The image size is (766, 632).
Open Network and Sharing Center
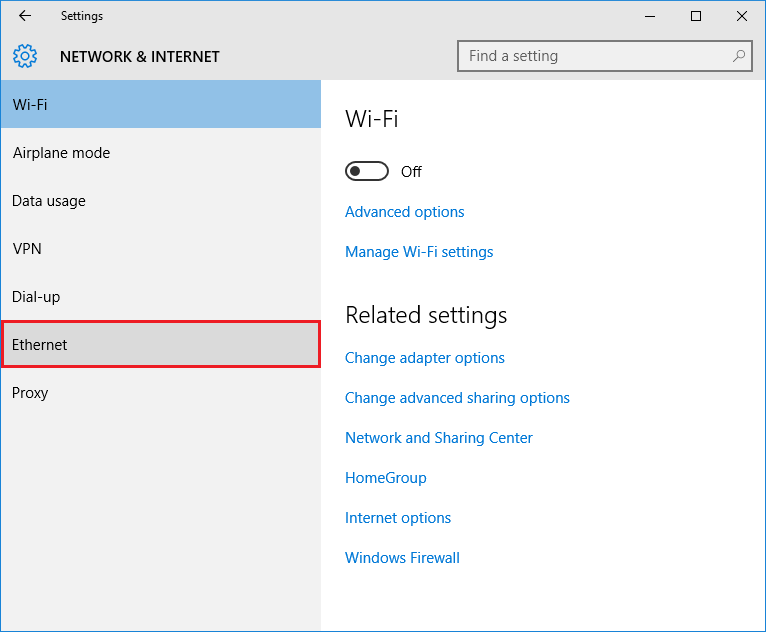[x=439, y=438]
